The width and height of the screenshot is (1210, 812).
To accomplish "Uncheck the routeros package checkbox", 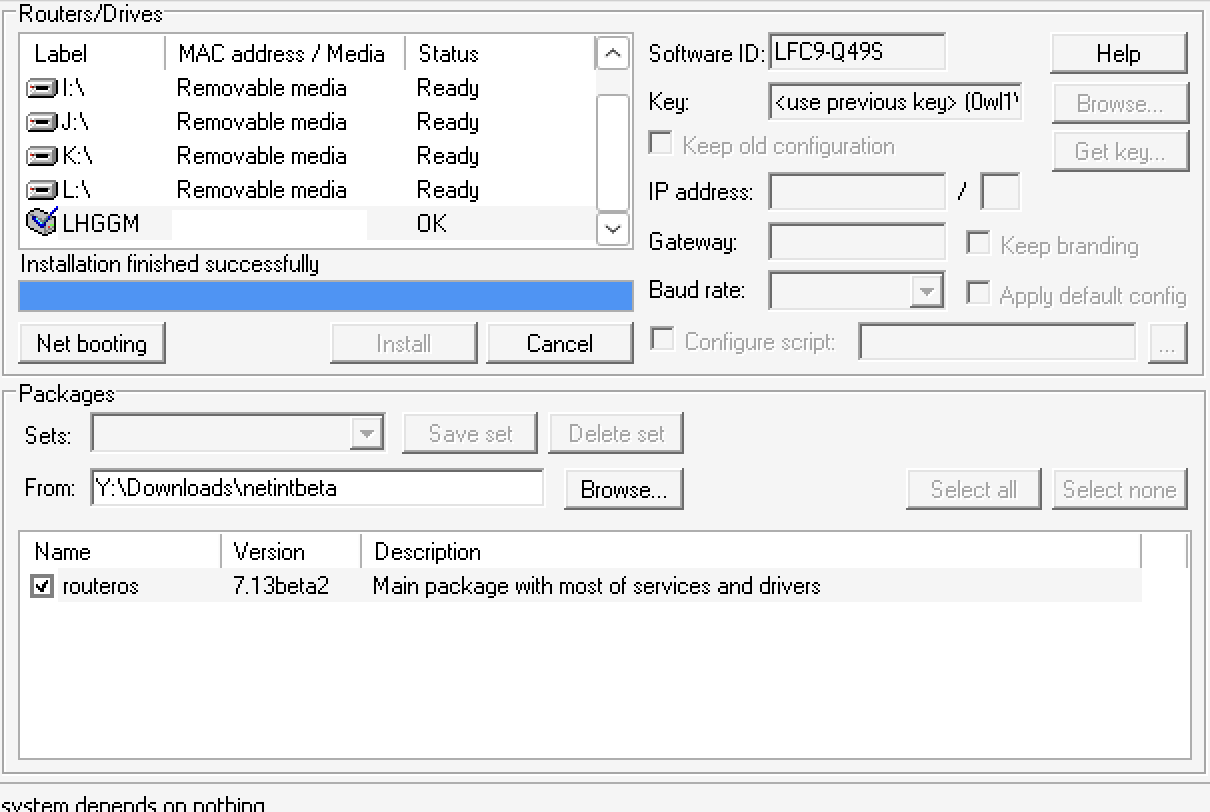I will point(41,586).
